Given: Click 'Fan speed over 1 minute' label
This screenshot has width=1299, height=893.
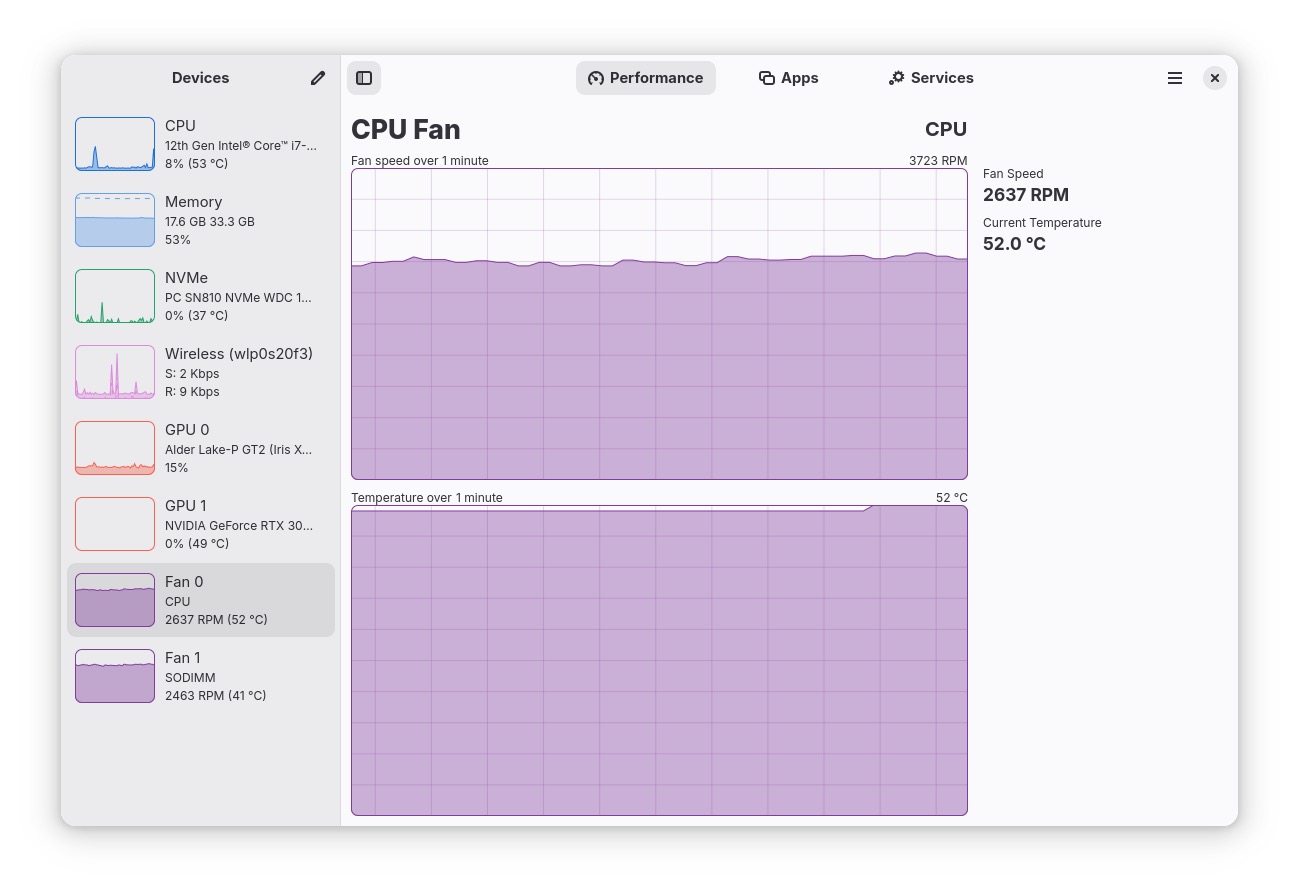Looking at the screenshot, I should (x=420, y=161).
